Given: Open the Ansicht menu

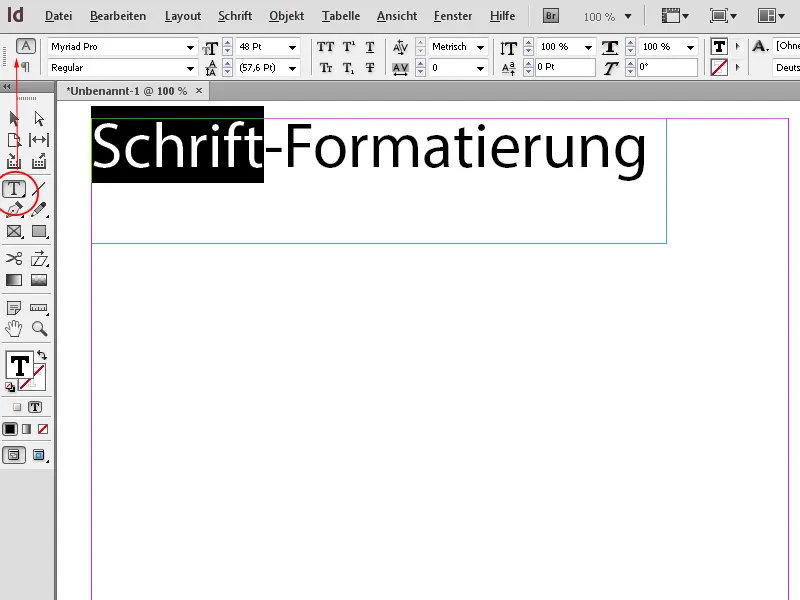Looking at the screenshot, I should pos(397,16).
